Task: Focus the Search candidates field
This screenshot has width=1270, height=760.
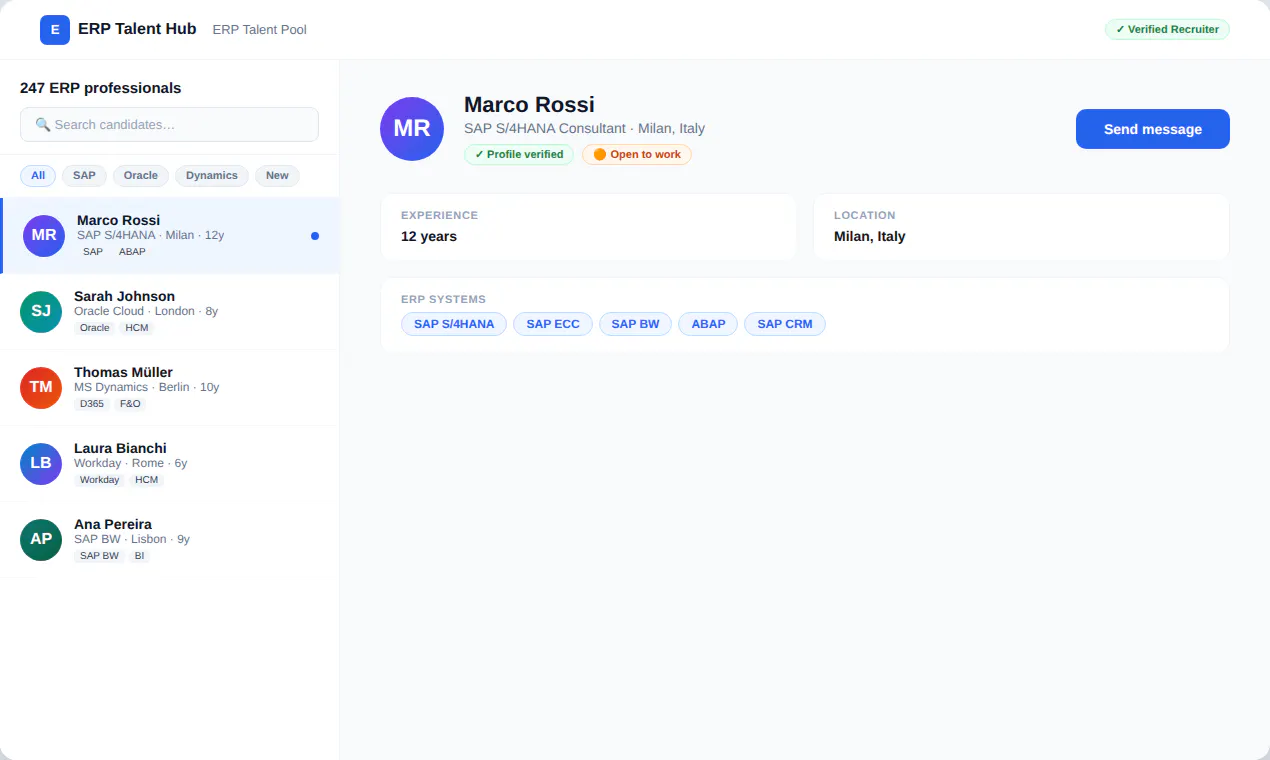Action: coord(169,125)
